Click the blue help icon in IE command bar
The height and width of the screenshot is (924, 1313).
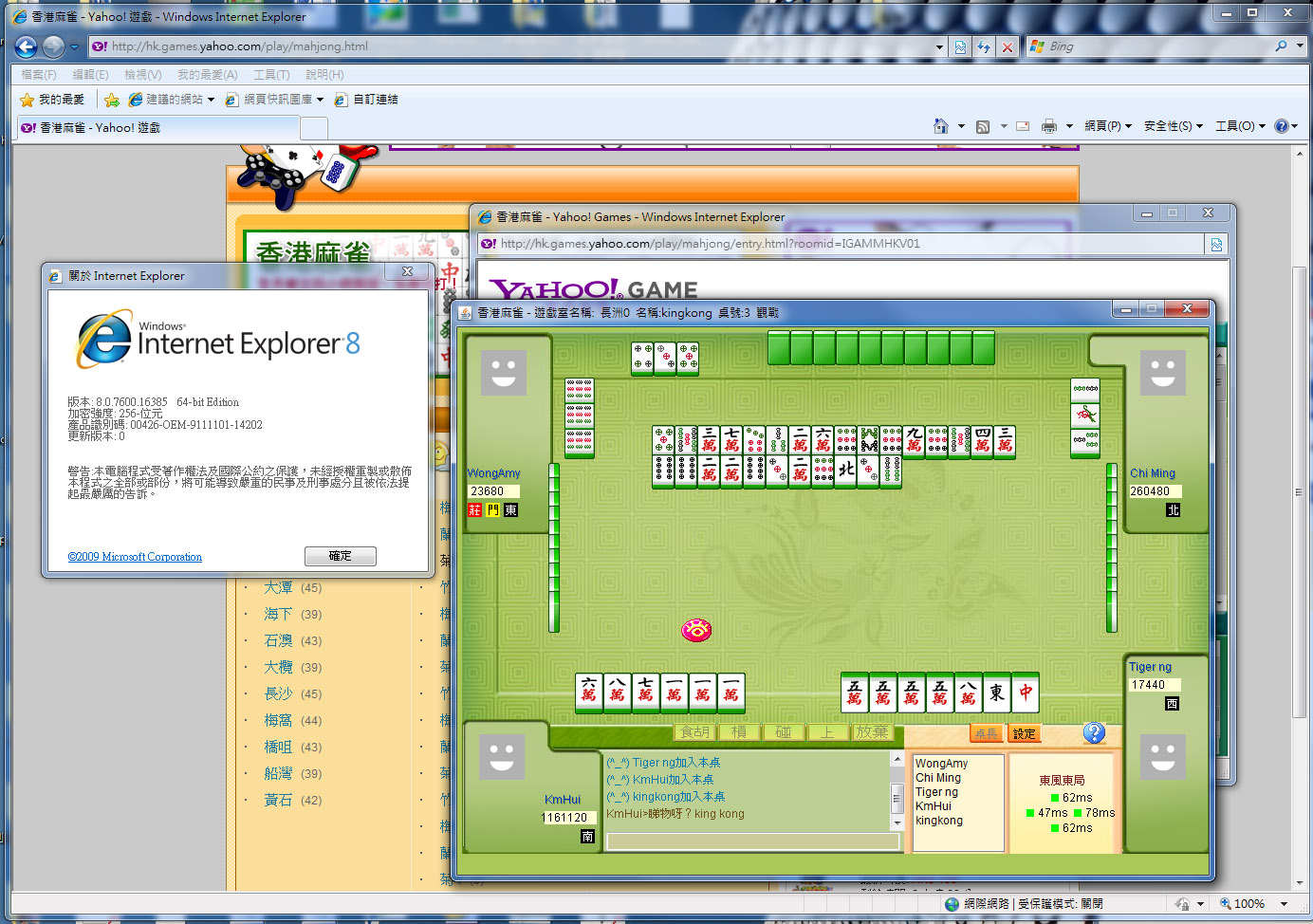[x=1282, y=126]
